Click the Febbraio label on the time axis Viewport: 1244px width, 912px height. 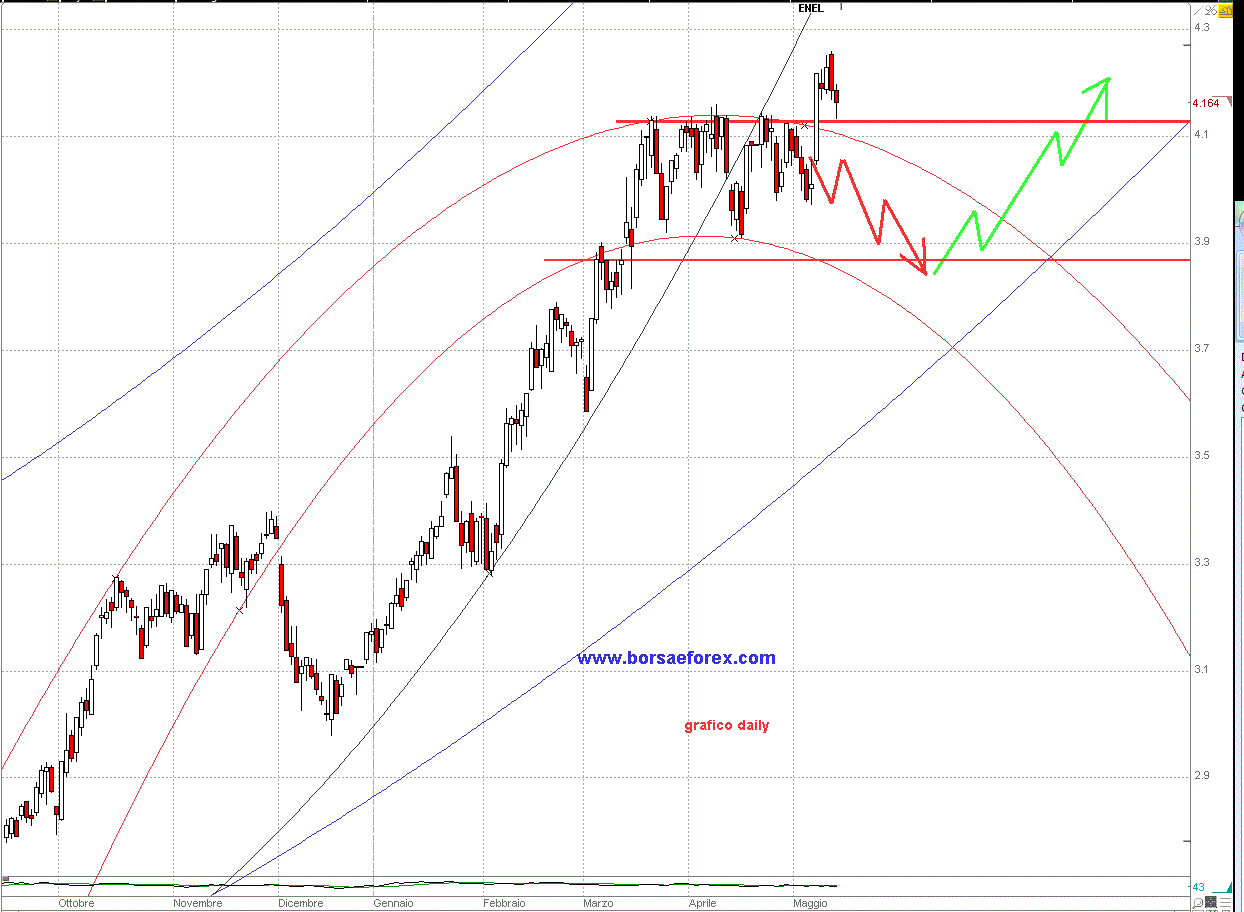click(503, 903)
